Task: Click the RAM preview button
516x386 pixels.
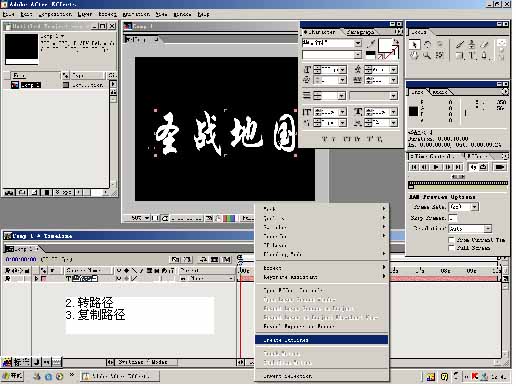Action: (x=500, y=167)
